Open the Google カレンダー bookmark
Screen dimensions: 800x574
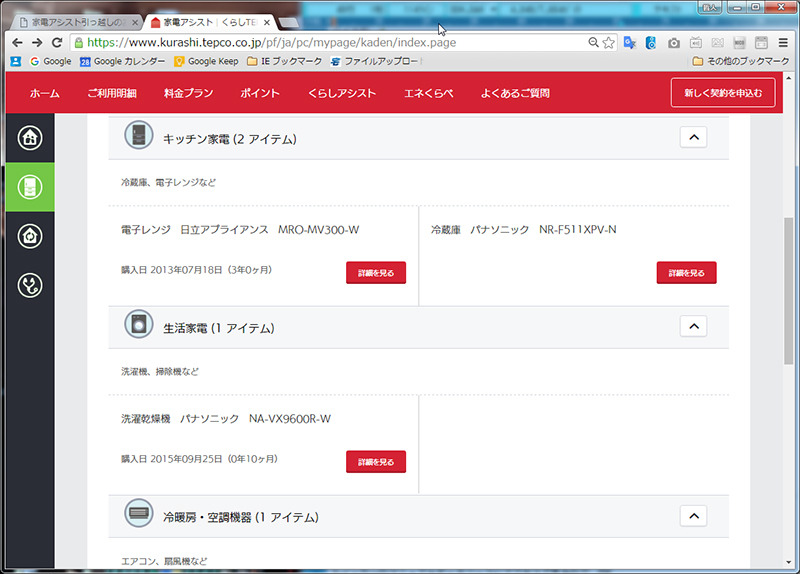click(122, 61)
